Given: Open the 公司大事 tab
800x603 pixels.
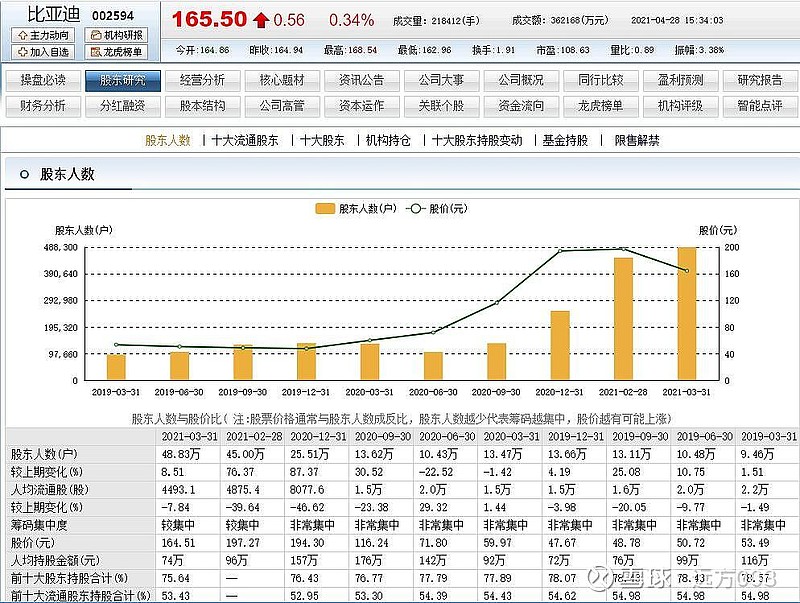Looking at the screenshot, I should [x=441, y=80].
